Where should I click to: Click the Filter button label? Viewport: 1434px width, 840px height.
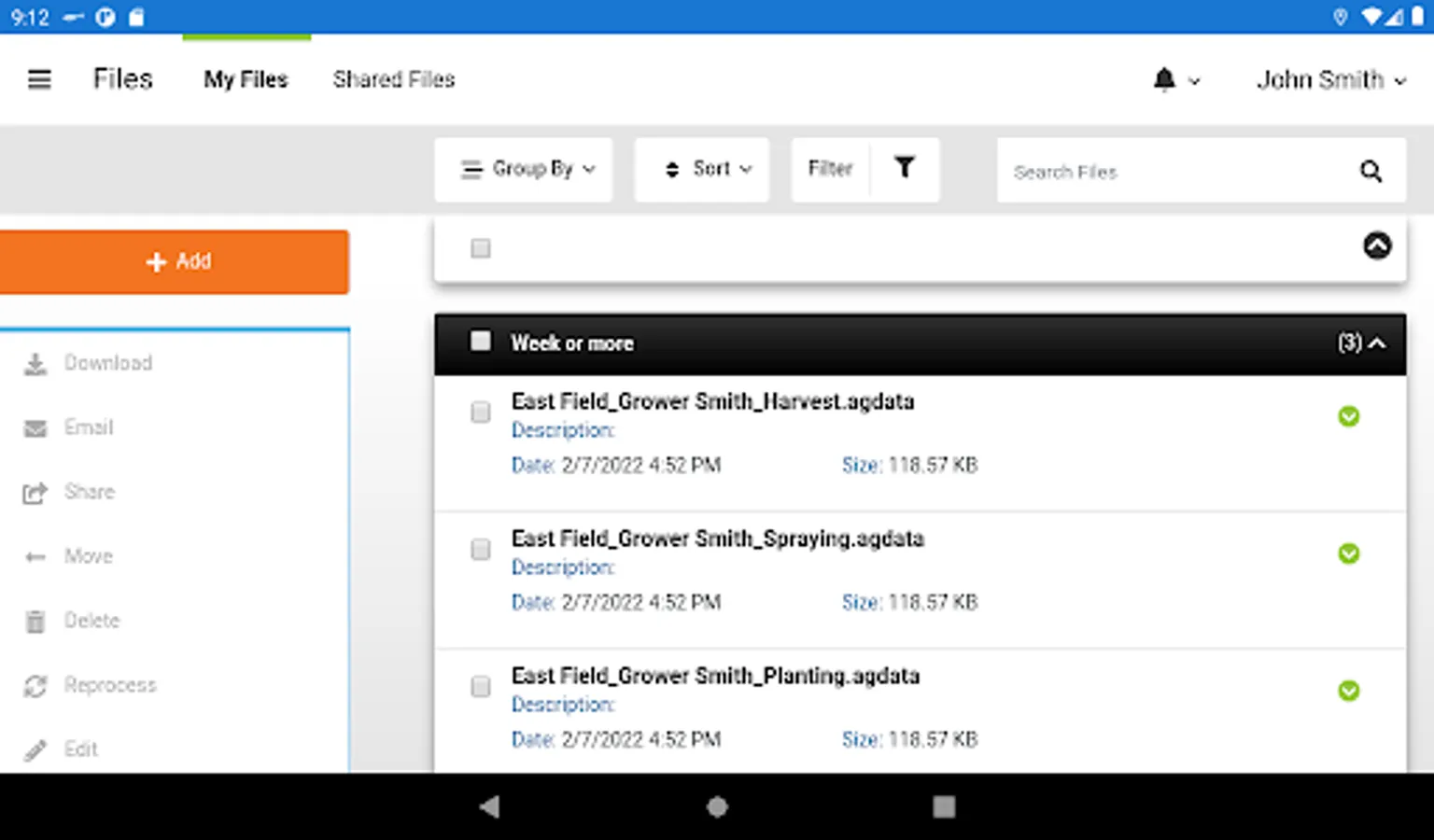tap(831, 168)
